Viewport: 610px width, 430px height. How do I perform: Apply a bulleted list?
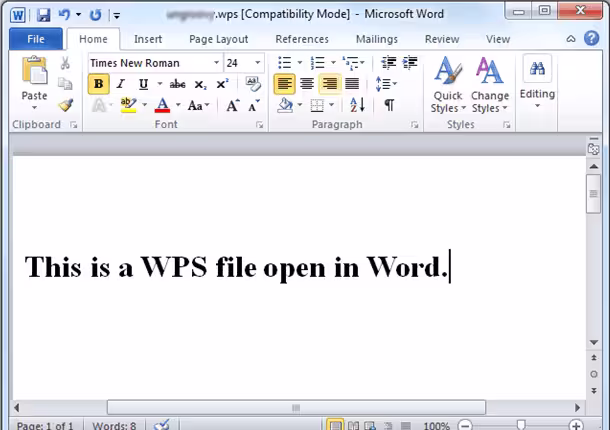(x=285, y=62)
